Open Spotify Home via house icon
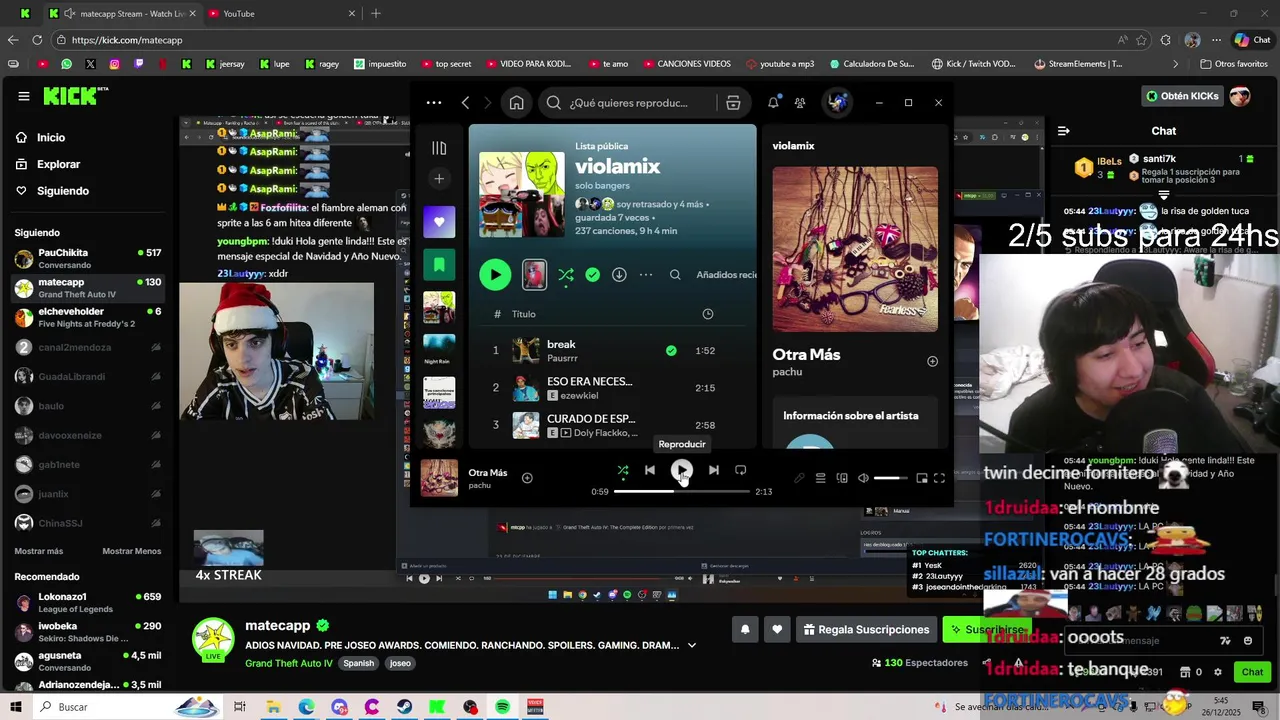 [516, 102]
